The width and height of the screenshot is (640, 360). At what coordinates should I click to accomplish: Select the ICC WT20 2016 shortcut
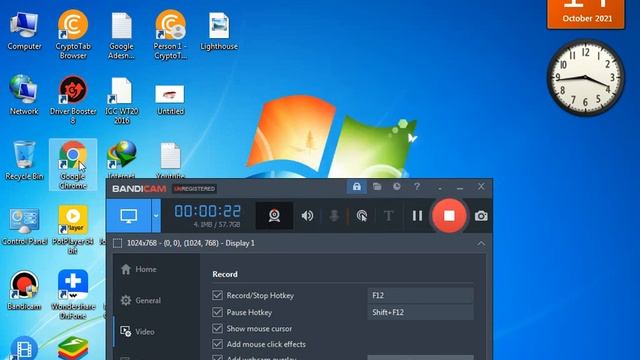tap(121, 100)
